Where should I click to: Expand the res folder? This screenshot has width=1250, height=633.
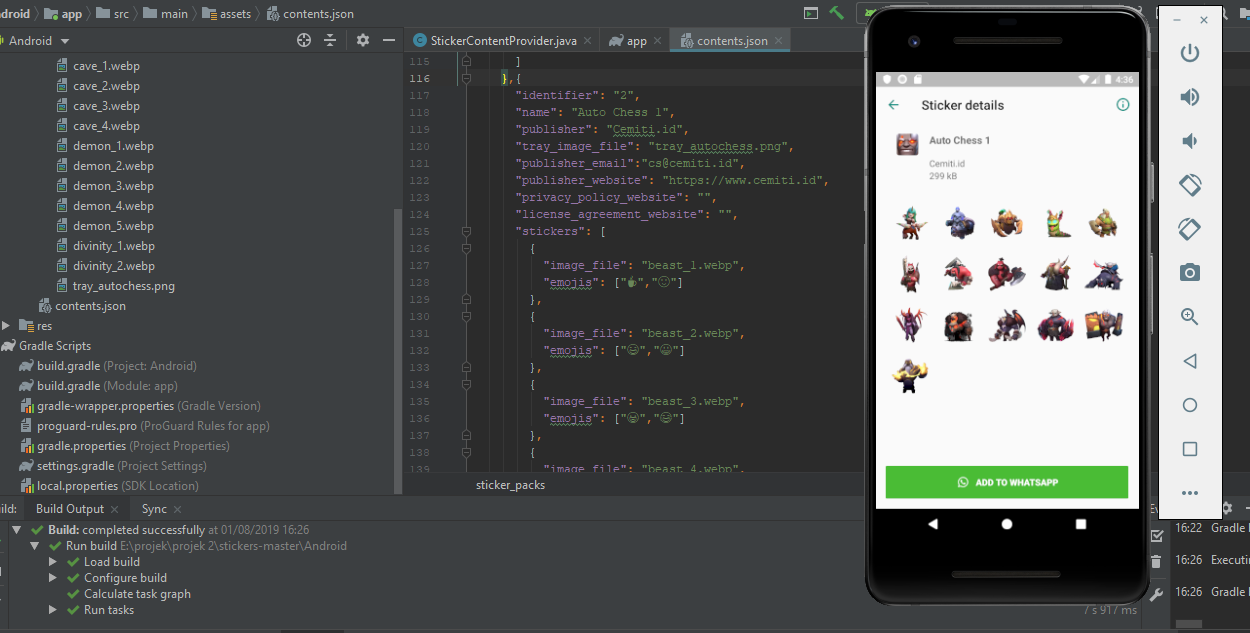click(6, 326)
